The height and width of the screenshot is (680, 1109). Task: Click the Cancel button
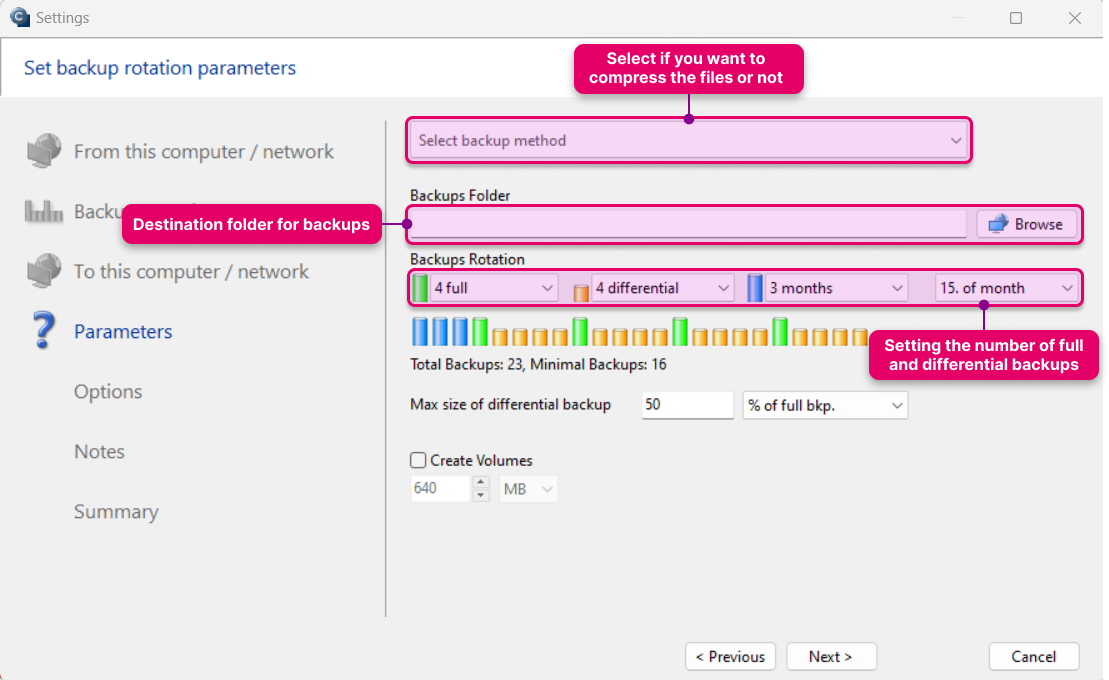coord(1033,656)
